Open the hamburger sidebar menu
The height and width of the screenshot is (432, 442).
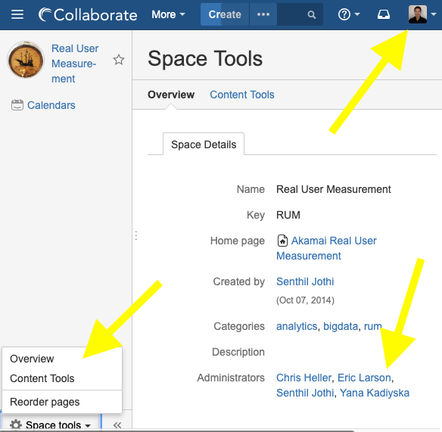click(17, 15)
